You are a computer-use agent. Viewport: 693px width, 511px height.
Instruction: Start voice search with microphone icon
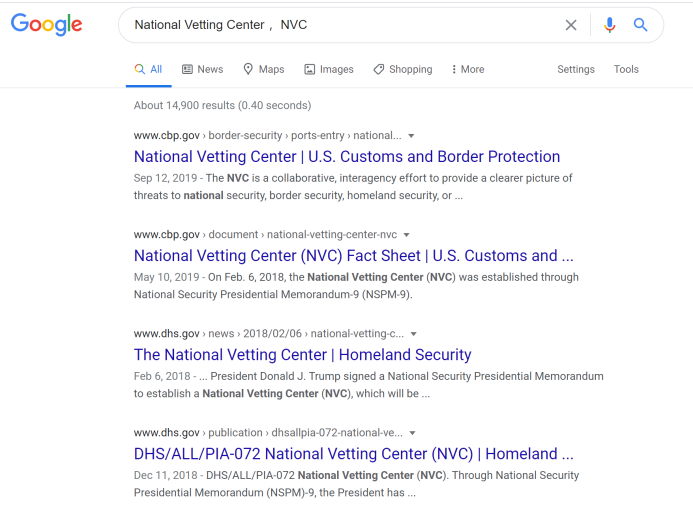[610, 25]
